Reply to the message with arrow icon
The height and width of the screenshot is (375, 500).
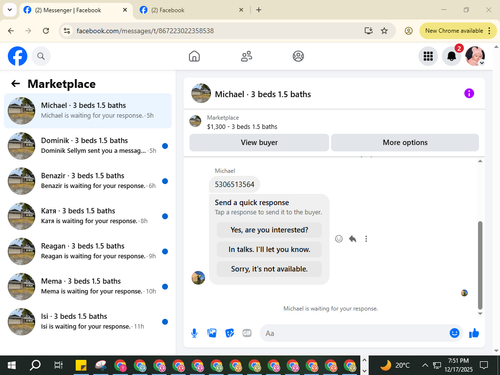pos(353,239)
